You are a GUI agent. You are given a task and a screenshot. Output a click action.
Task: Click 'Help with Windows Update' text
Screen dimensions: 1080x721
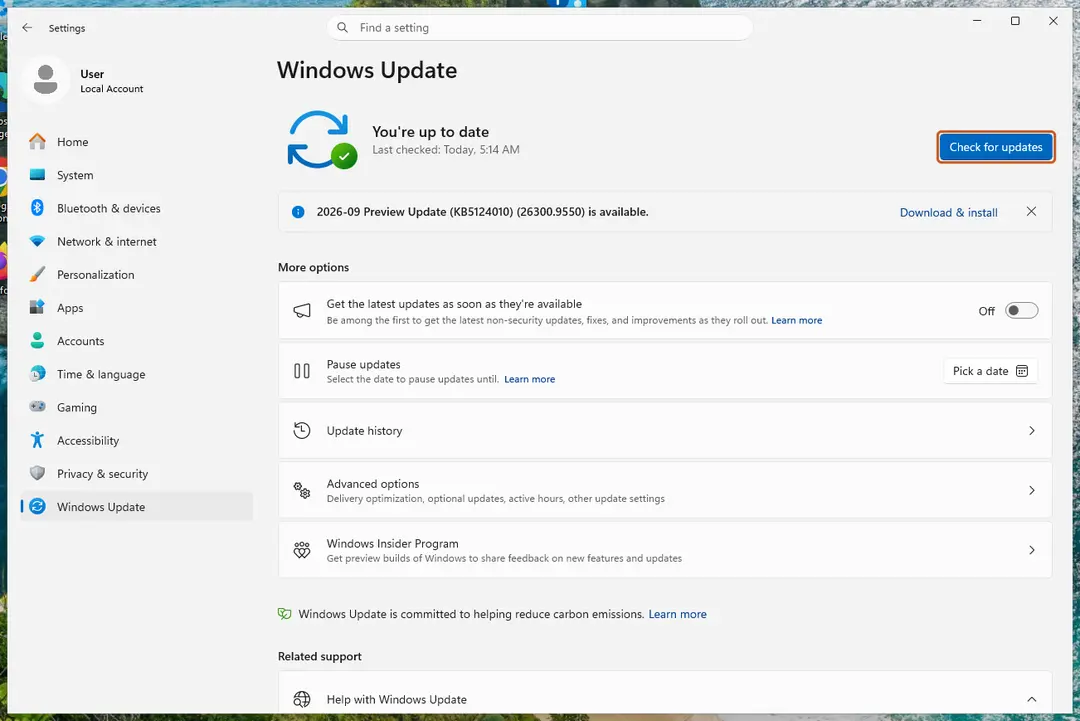pyautogui.click(x=396, y=699)
